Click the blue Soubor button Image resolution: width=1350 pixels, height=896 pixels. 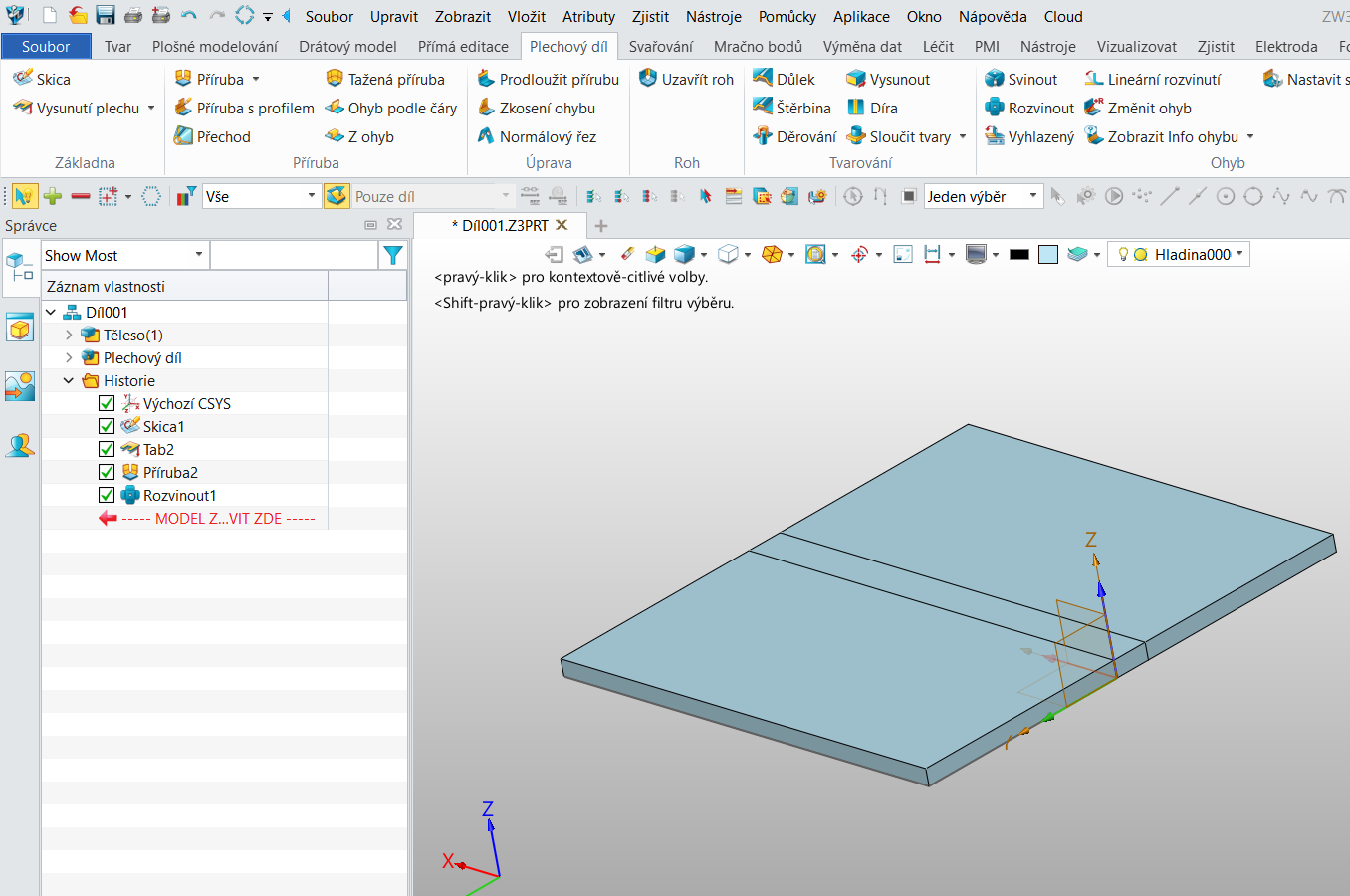coord(46,46)
